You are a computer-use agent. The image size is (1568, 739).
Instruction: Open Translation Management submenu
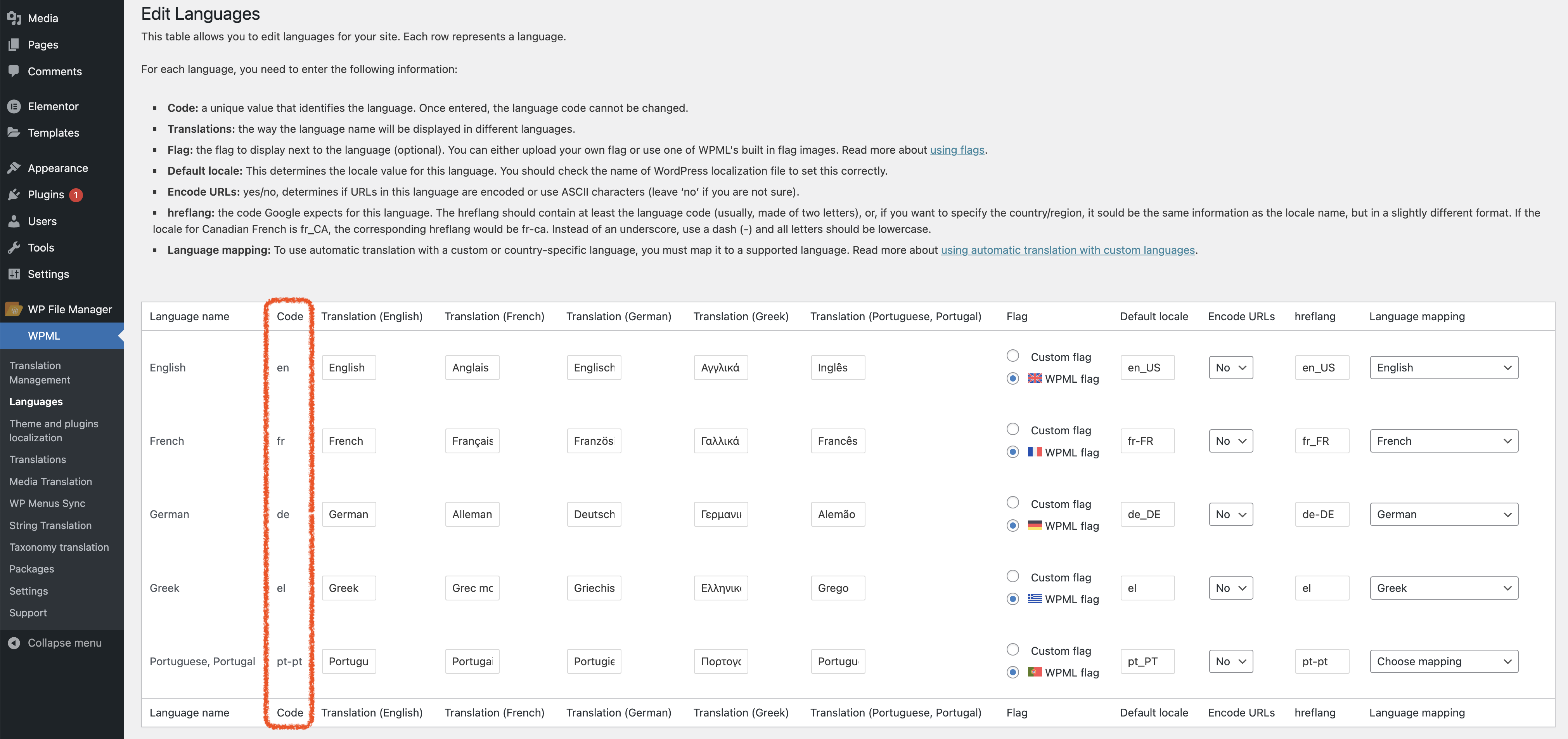click(x=40, y=372)
